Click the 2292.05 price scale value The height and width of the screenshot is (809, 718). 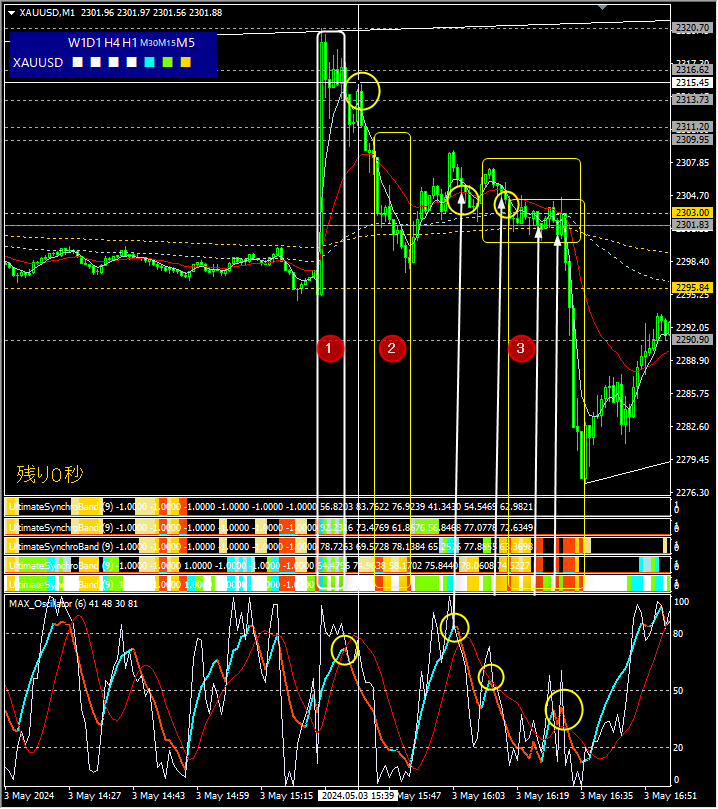[x=692, y=328]
